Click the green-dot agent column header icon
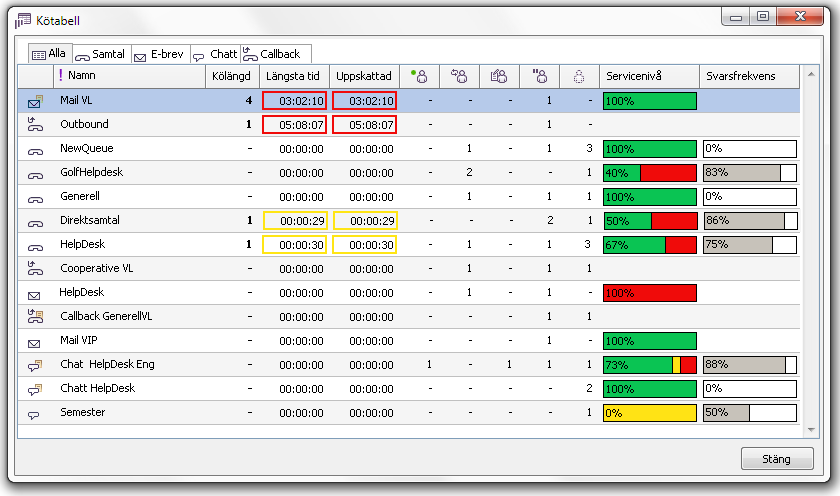Screen dimensions: 840x496 tap(420, 76)
